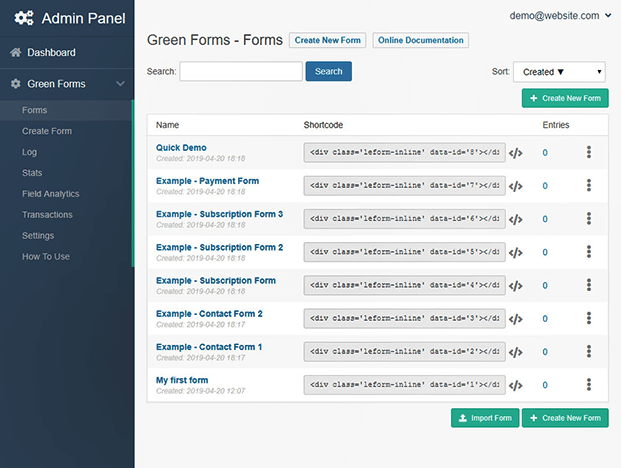Click Create New Form button below table

pyautogui.click(x=565, y=418)
